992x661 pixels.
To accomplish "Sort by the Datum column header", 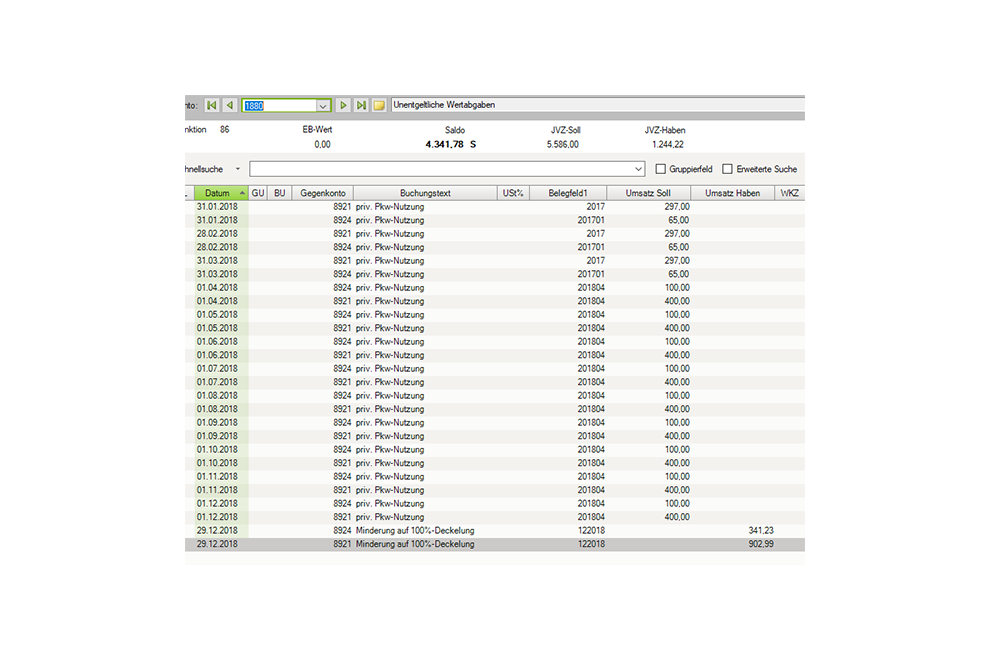I will [x=218, y=193].
